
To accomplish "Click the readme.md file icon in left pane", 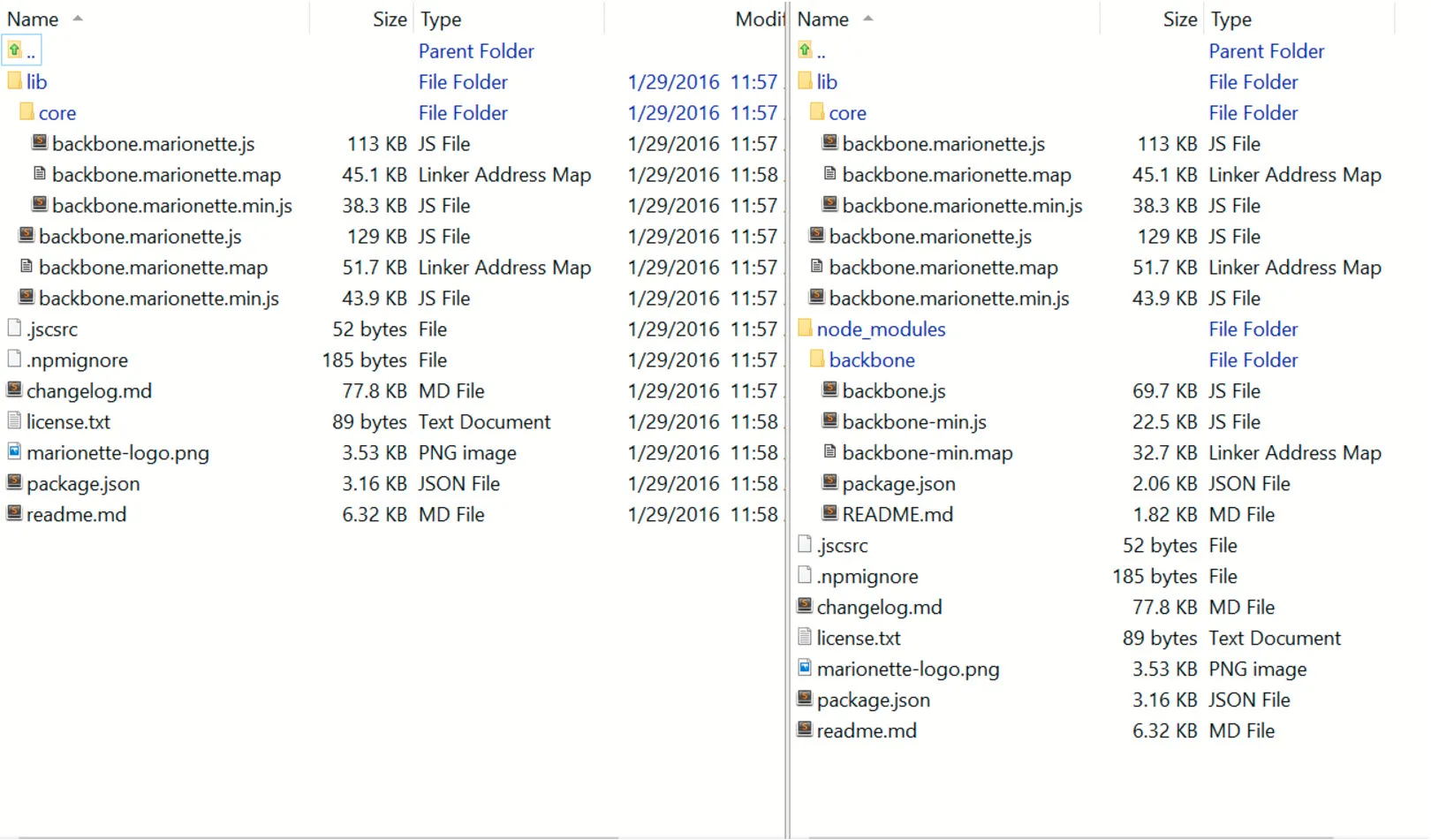I will tap(14, 513).
